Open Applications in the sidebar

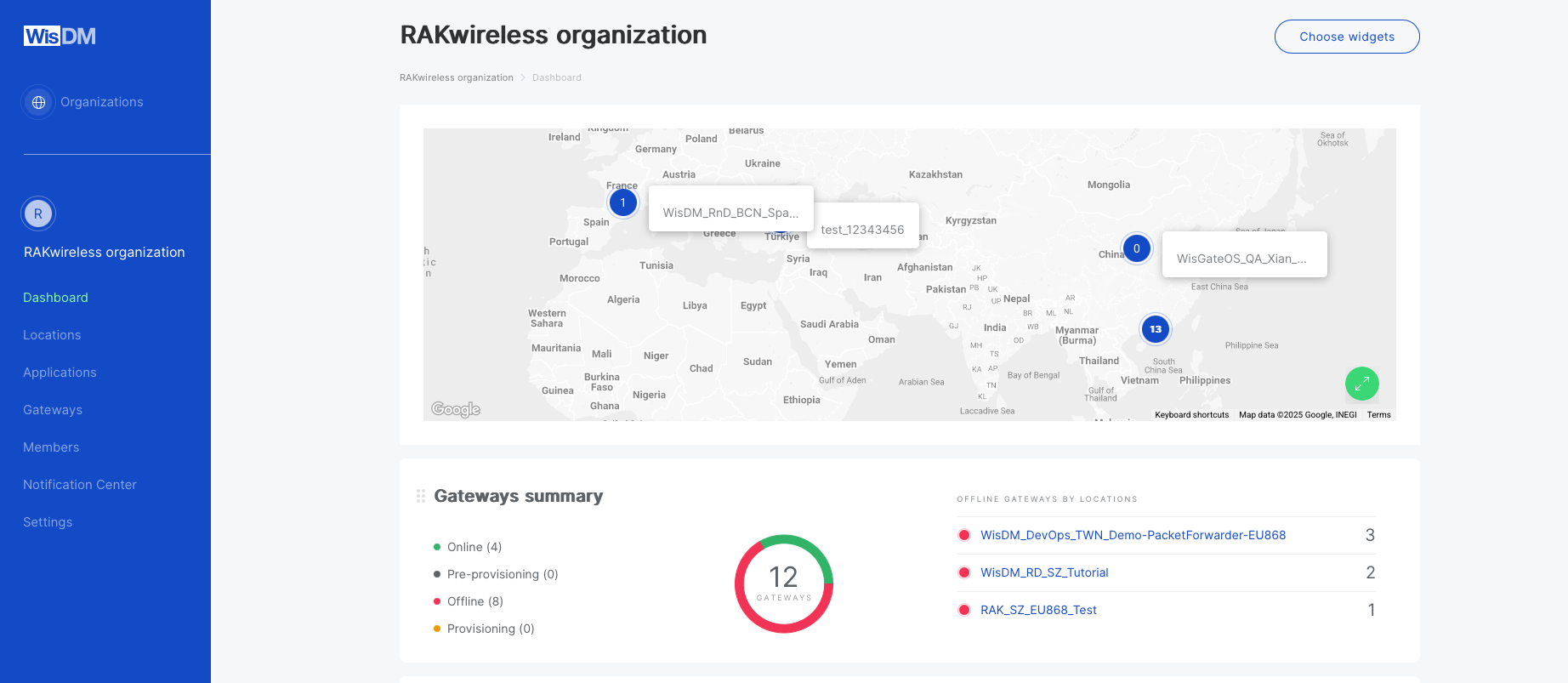(x=60, y=373)
